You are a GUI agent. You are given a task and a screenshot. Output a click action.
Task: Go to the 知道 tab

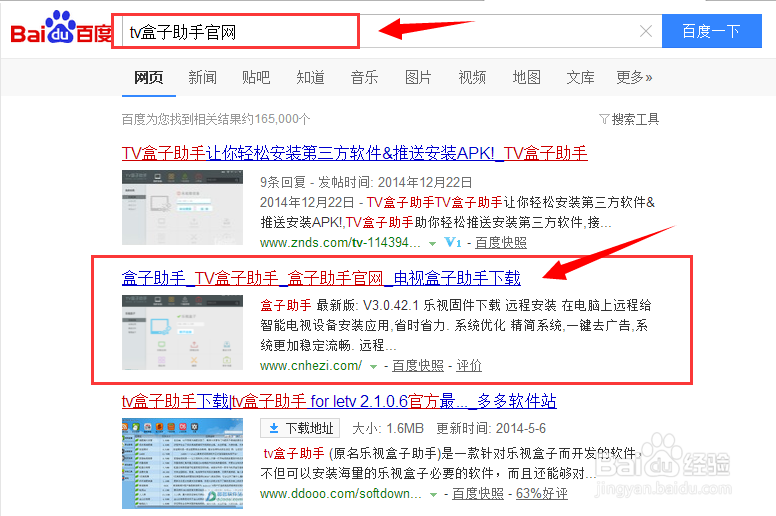point(310,78)
